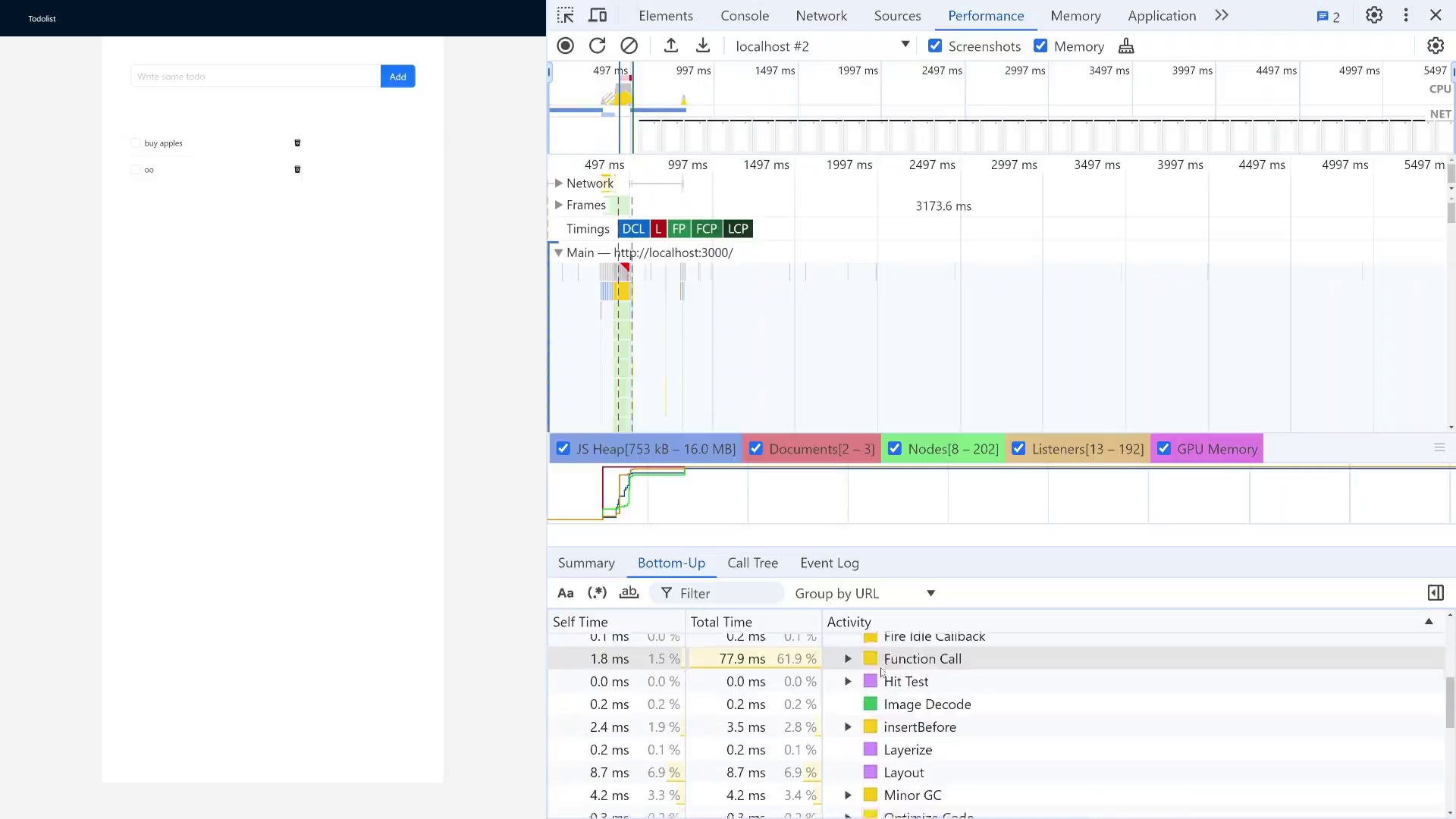Image resolution: width=1456 pixels, height=819 pixels.
Task: Expand the Function Call row
Action: pos(848,659)
